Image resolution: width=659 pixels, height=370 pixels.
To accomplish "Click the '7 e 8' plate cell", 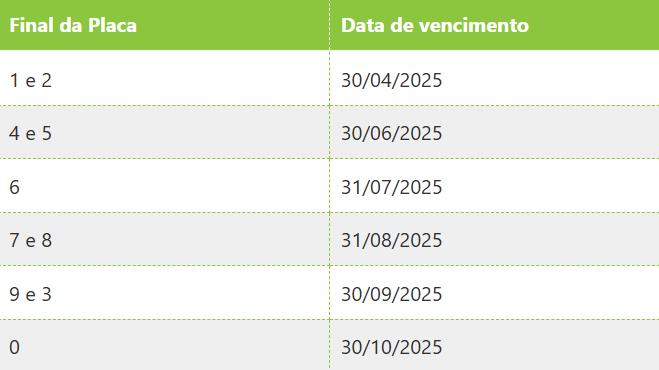I will [x=164, y=239].
